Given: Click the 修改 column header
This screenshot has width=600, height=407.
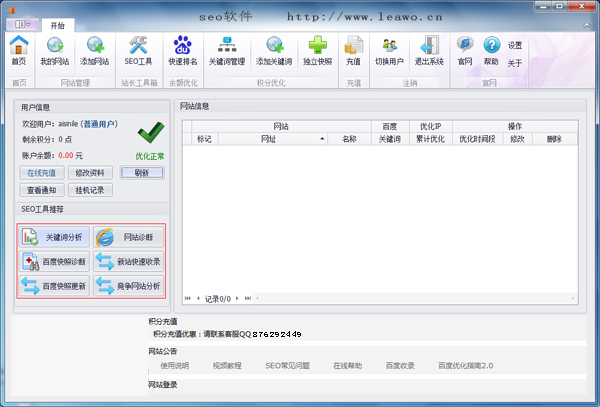Looking at the screenshot, I should click(517, 139).
